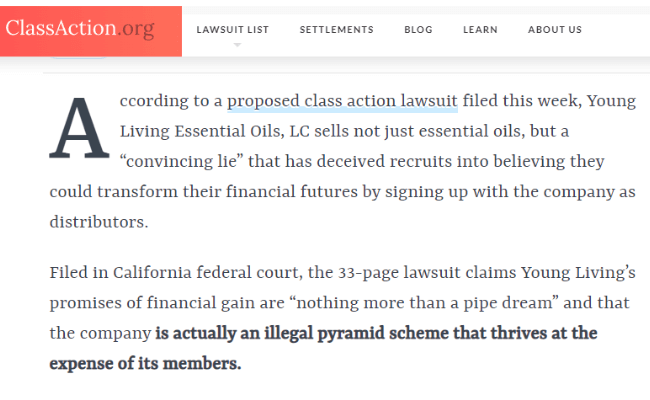Screen dimensions: 650x400
Task: Navigate to the Learn page
Action: tap(480, 30)
